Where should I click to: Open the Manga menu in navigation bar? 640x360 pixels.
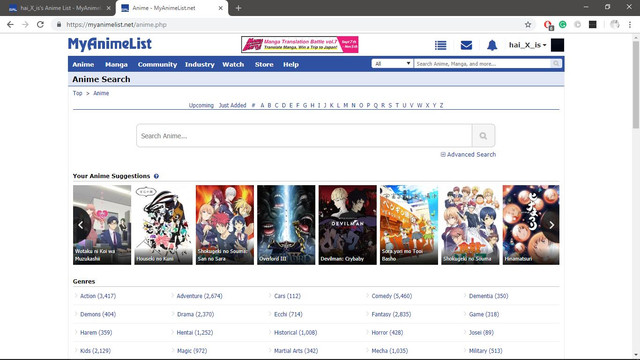click(x=116, y=64)
